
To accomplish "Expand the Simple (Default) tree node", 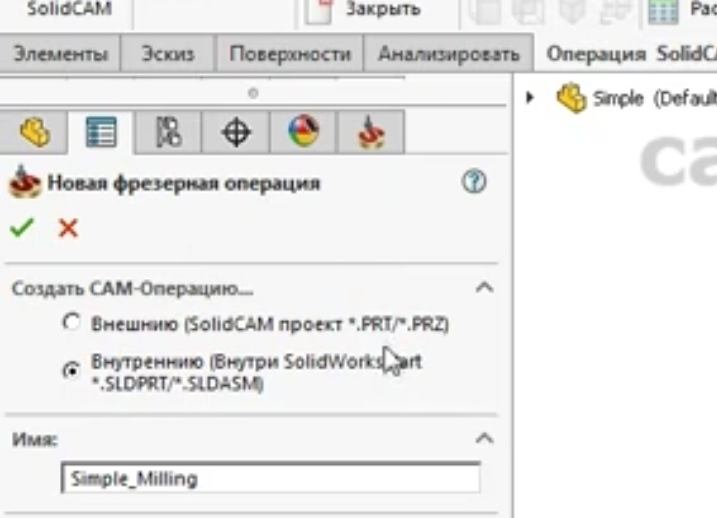I will (x=530, y=97).
